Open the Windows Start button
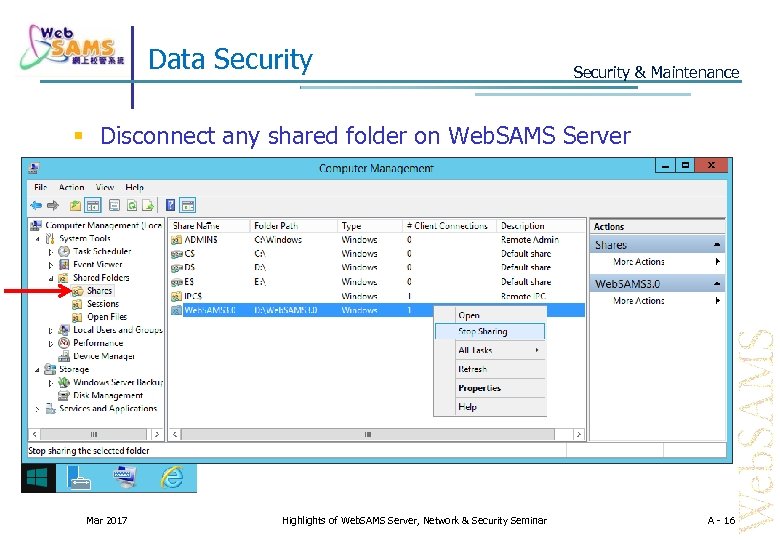Screen dimensions: 780x540 coord(38,478)
